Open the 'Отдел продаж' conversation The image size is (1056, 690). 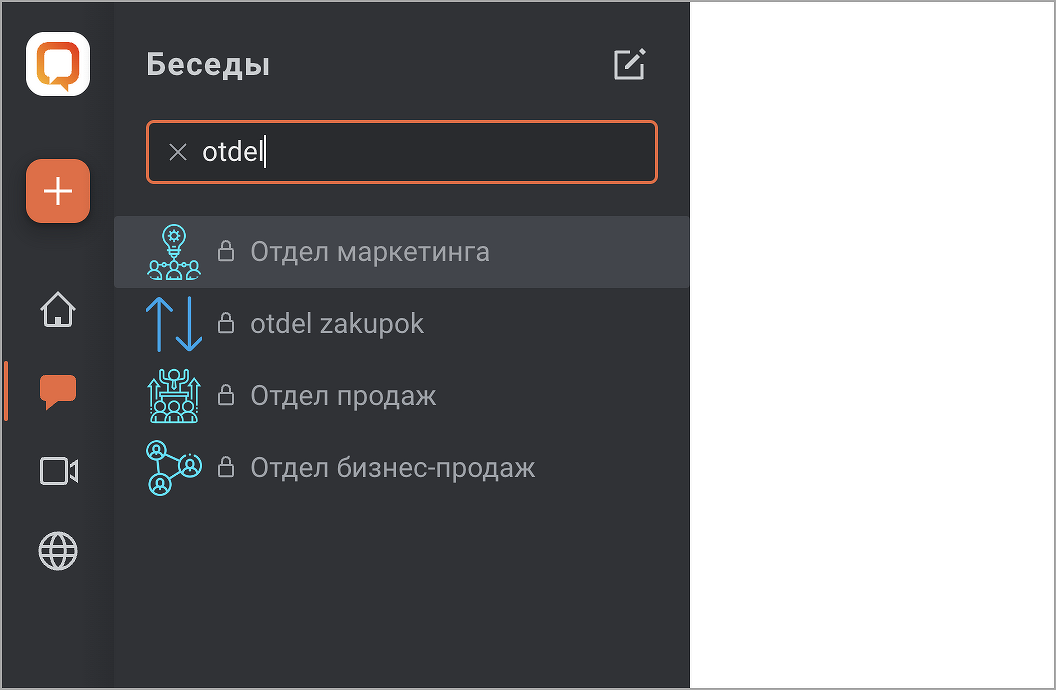click(x=343, y=396)
